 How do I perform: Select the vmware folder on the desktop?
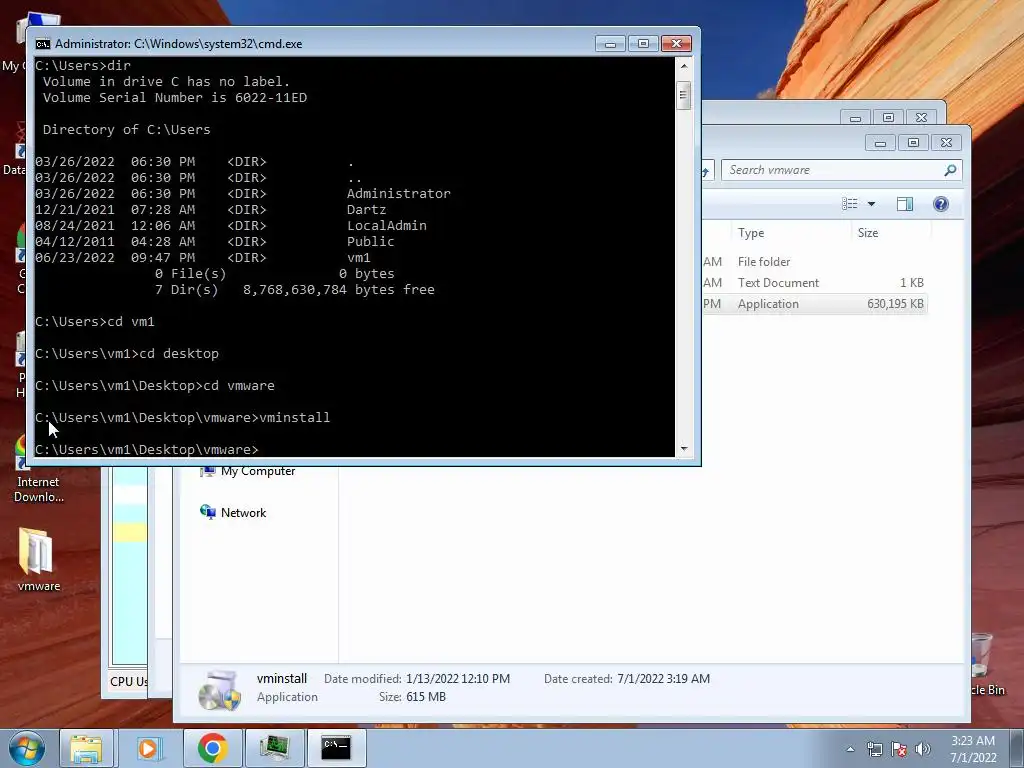[39, 559]
